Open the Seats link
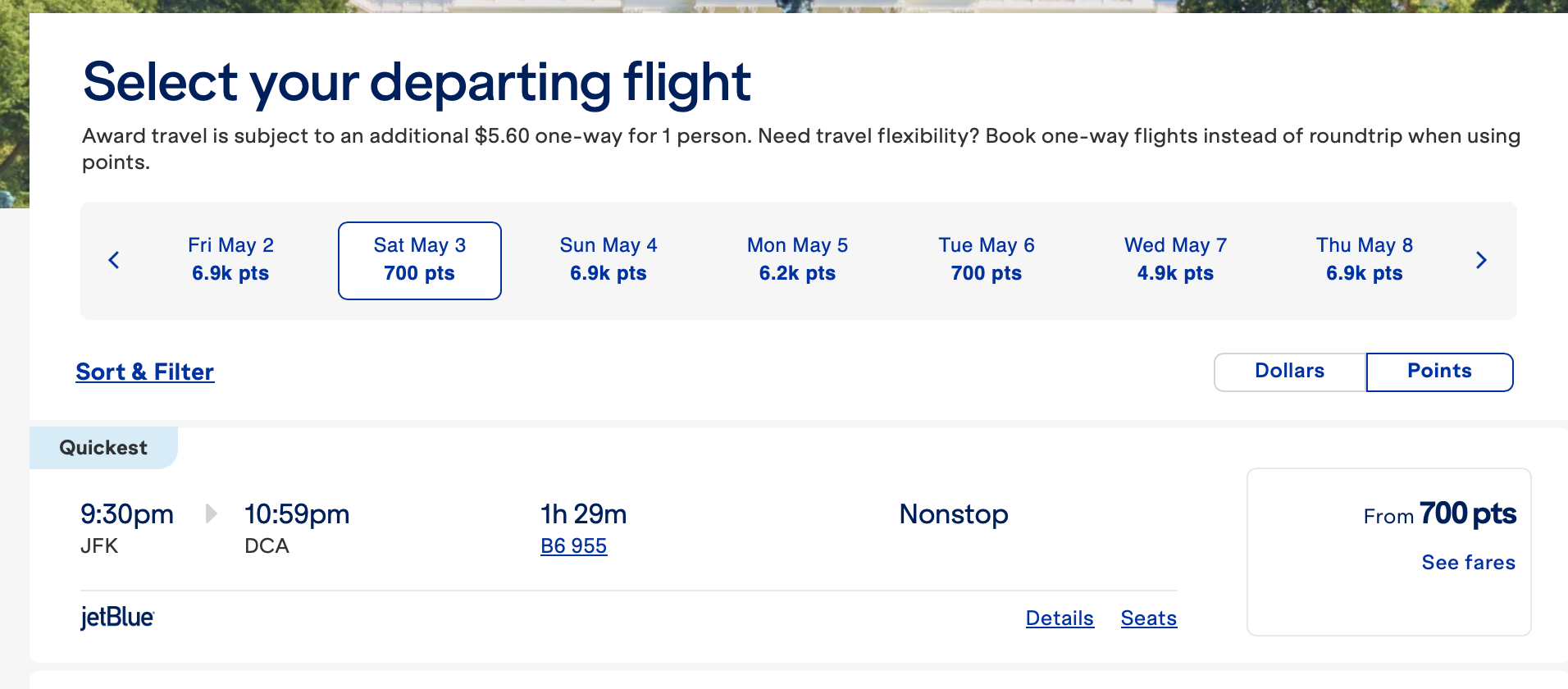Viewport: 1568px width, 689px height. tap(1148, 618)
